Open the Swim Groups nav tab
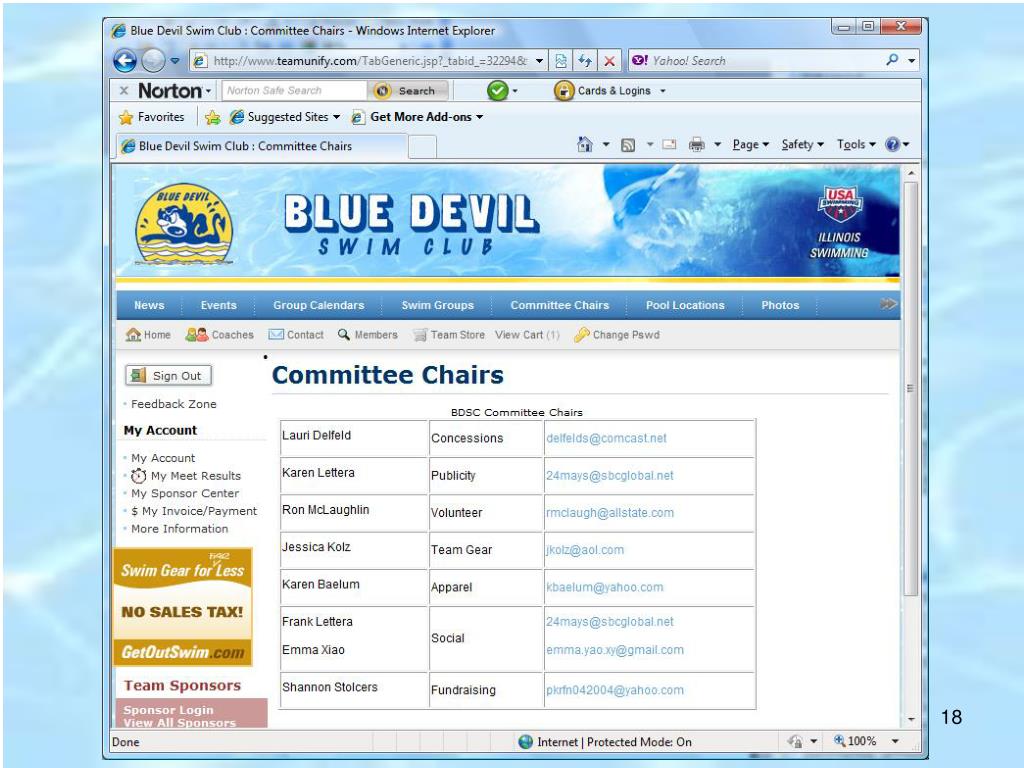 438,305
